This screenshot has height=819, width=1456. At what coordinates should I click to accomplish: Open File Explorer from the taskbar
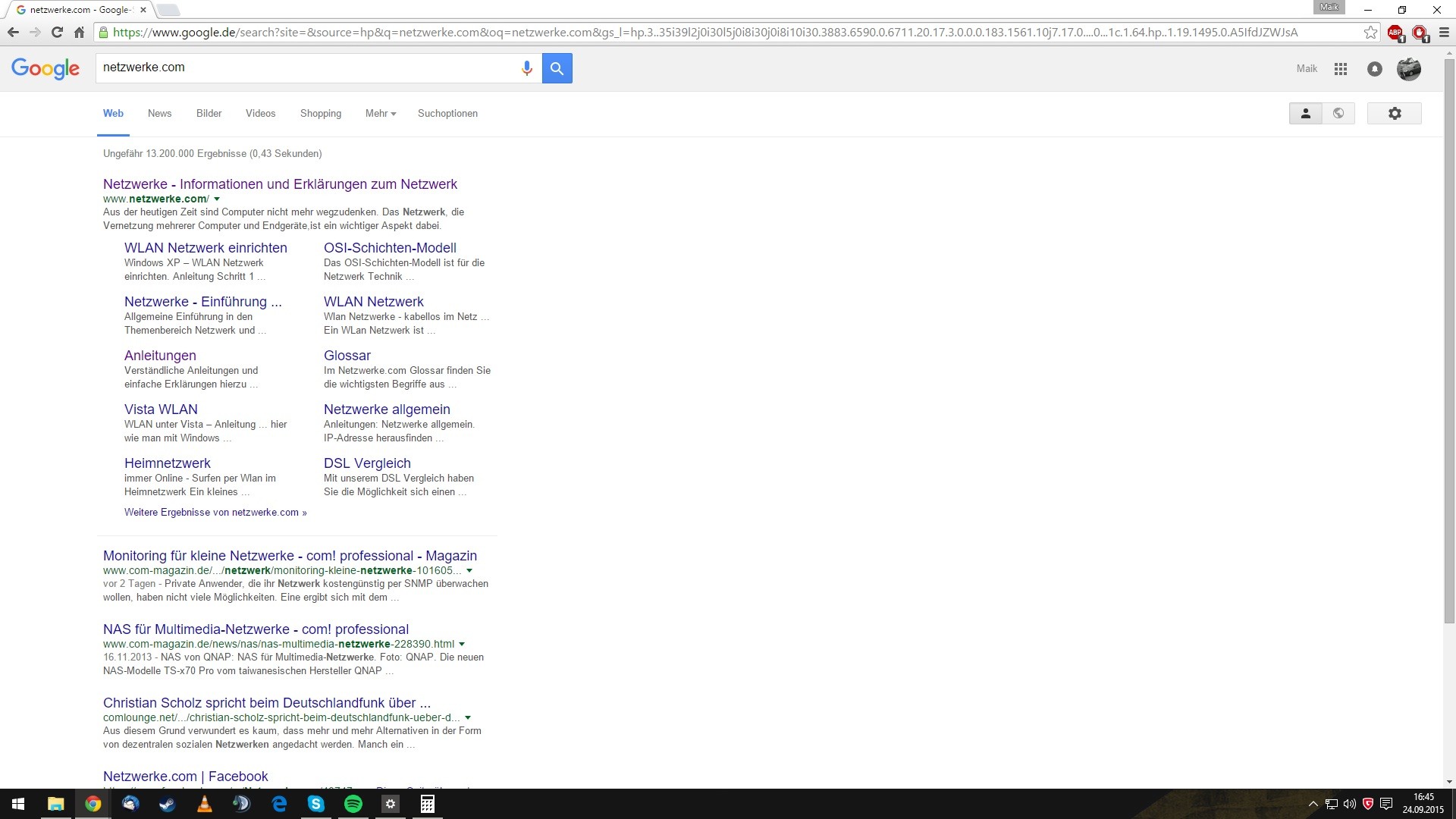tap(55, 804)
